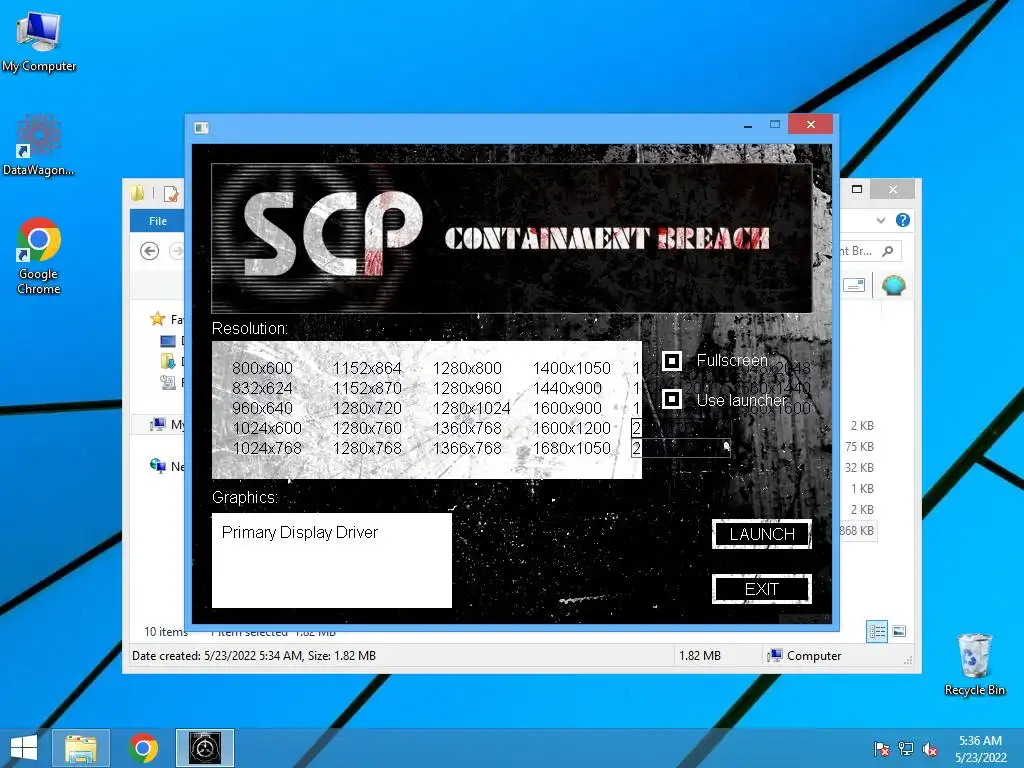Select the 1280x800 resolution
The width and height of the screenshot is (1024, 768).
coord(467,368)
